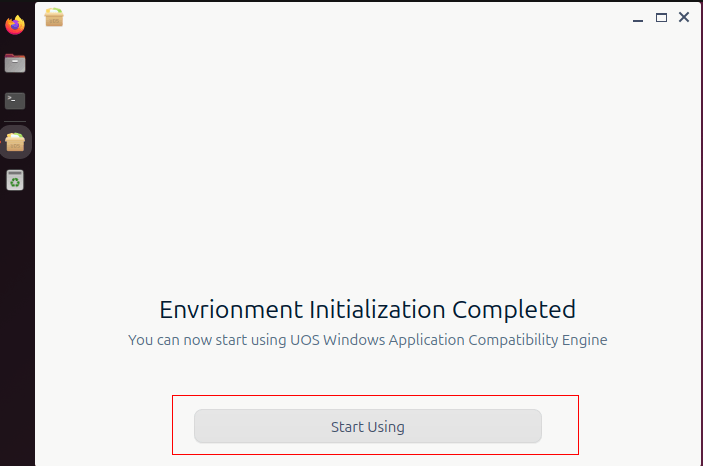The image size is (703, 466).
Task: Click the word Application in the subtitle
Action: [x=426, y=340]
